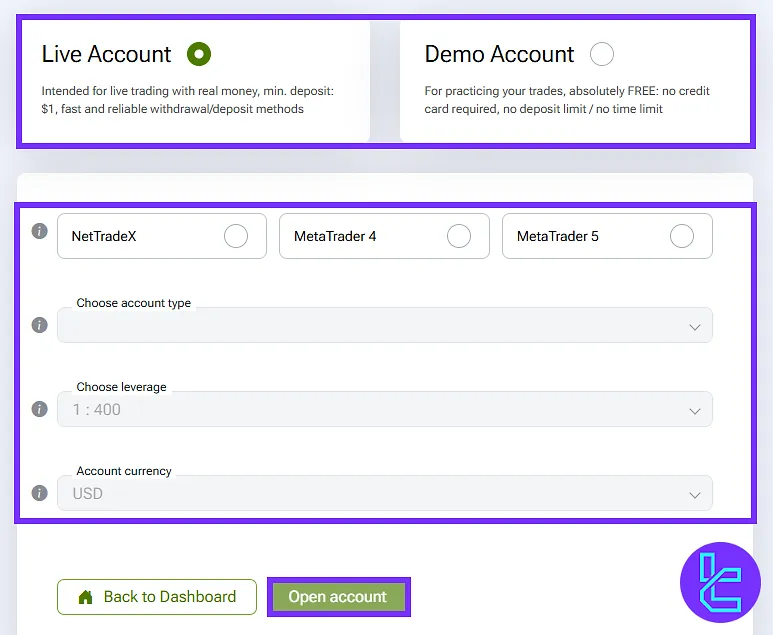
Task: Click the MetaTrader 5 label
Action: point(558,236)
